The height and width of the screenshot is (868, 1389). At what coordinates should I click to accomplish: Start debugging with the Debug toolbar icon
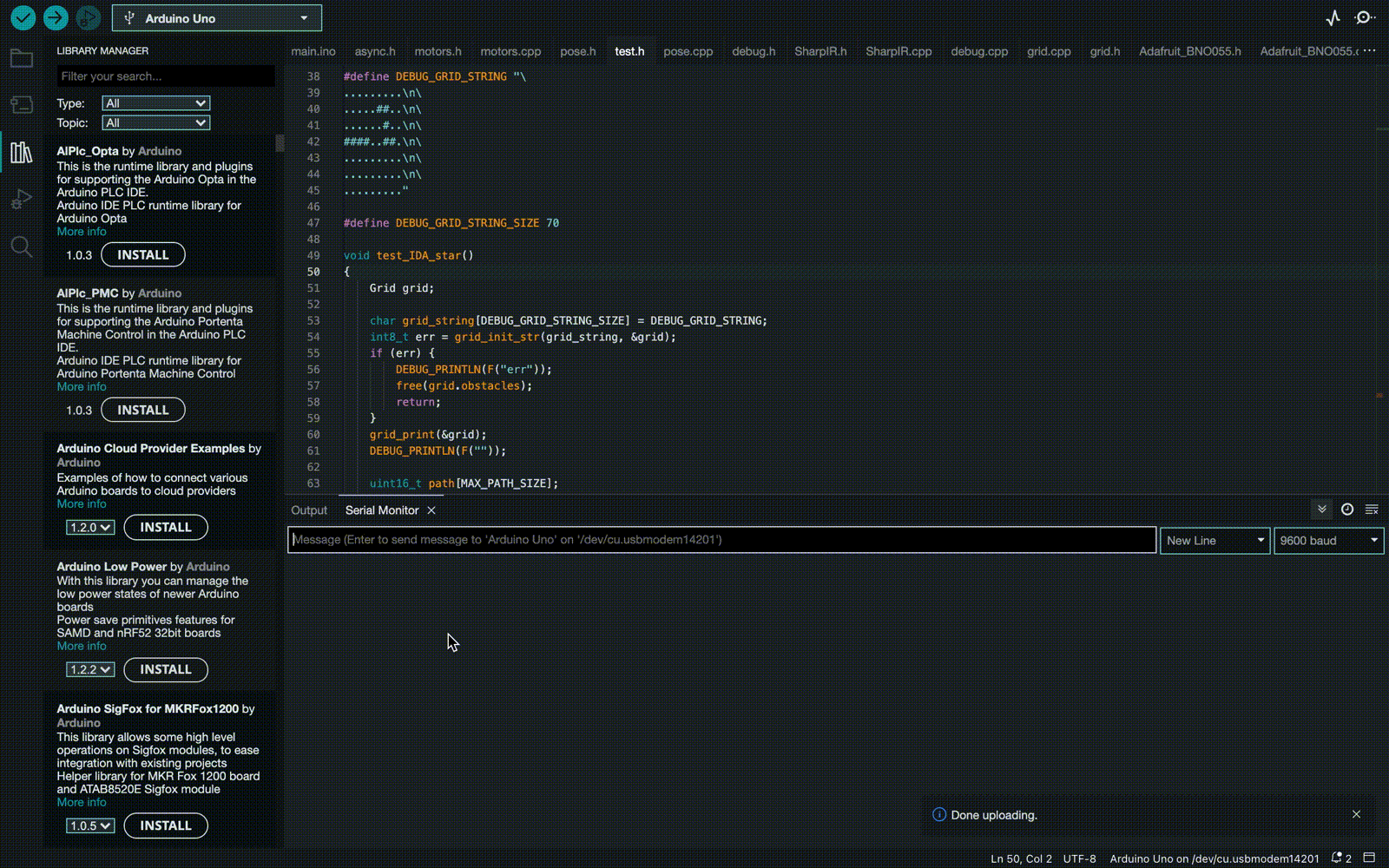tap(88, 17)
